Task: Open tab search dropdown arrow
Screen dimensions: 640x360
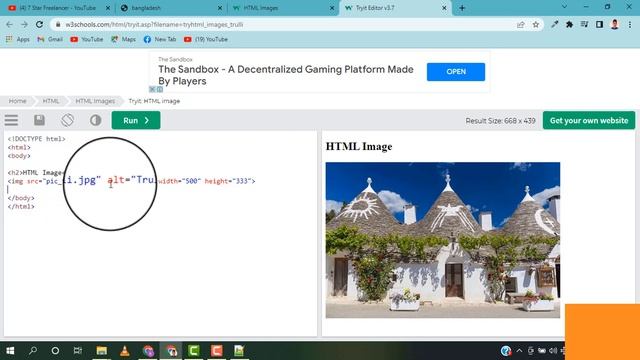Action: pos(564,7)
